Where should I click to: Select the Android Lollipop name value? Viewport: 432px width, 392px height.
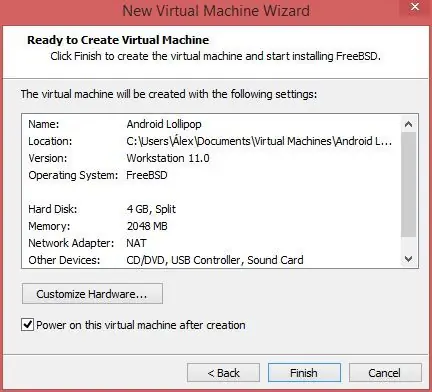(164, 124)
